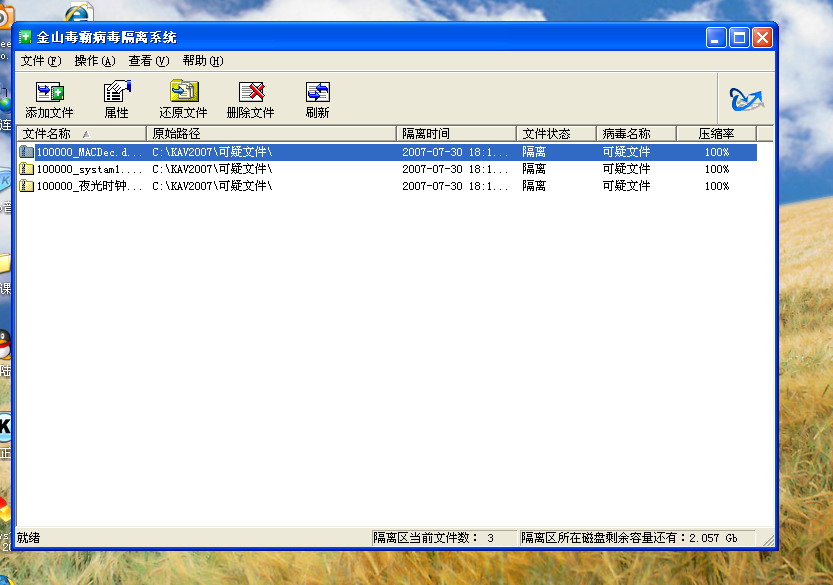Click the file icon of 100000_夜光时钟...

click(27, 186)
